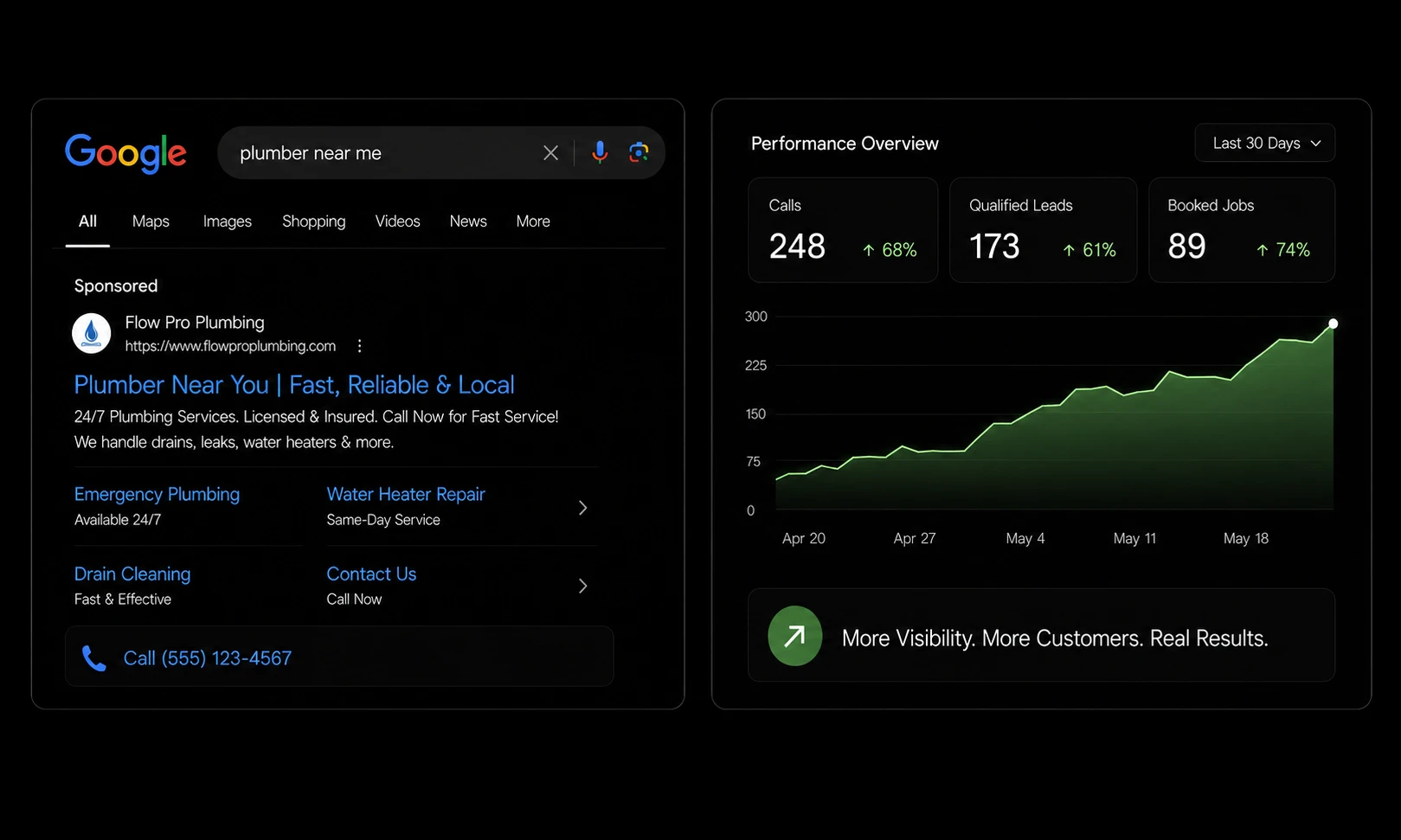
Task: Open the Plumber Near You ad headline
Action: tap(294, 385)
